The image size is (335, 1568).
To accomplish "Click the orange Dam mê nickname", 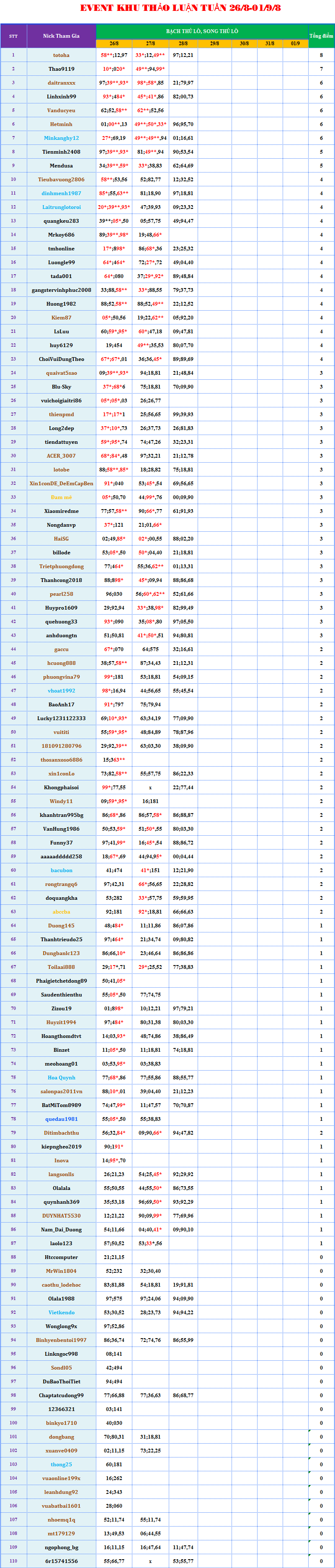I will [62, 497].
